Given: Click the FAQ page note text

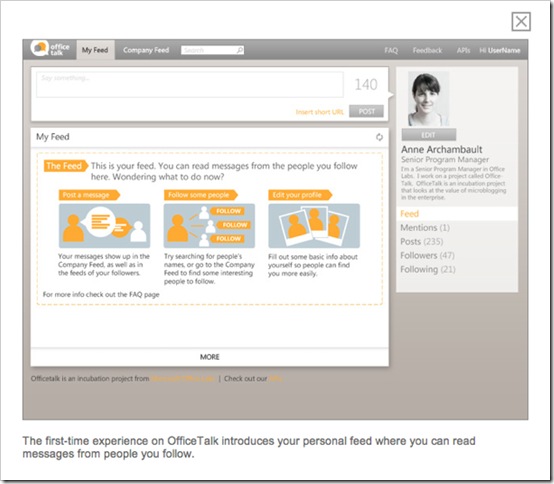Looking at the screenshot, I should (101, 294).
